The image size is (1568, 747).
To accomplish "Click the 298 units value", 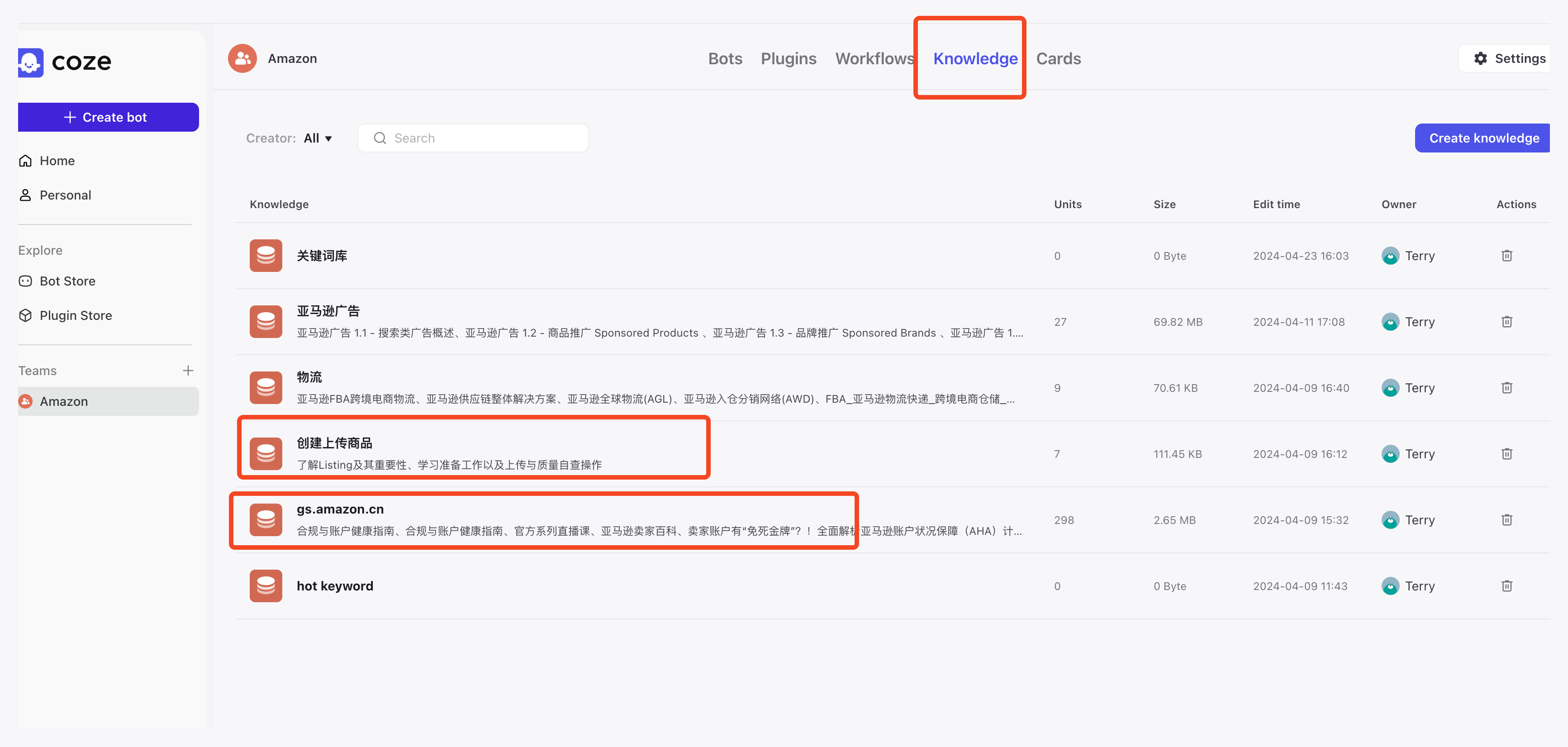I will [x=1064, y=520].
